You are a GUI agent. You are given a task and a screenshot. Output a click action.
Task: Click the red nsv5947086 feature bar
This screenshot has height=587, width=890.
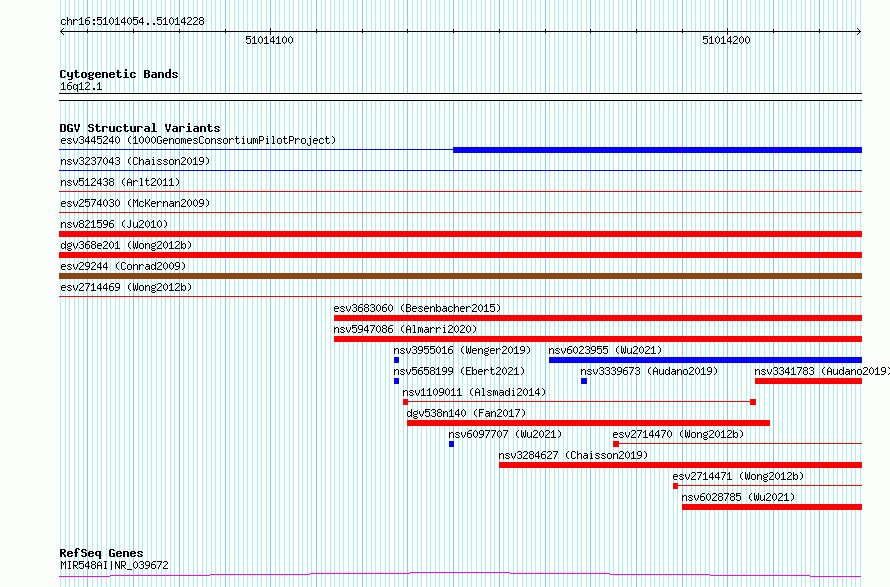coord(598,339)
